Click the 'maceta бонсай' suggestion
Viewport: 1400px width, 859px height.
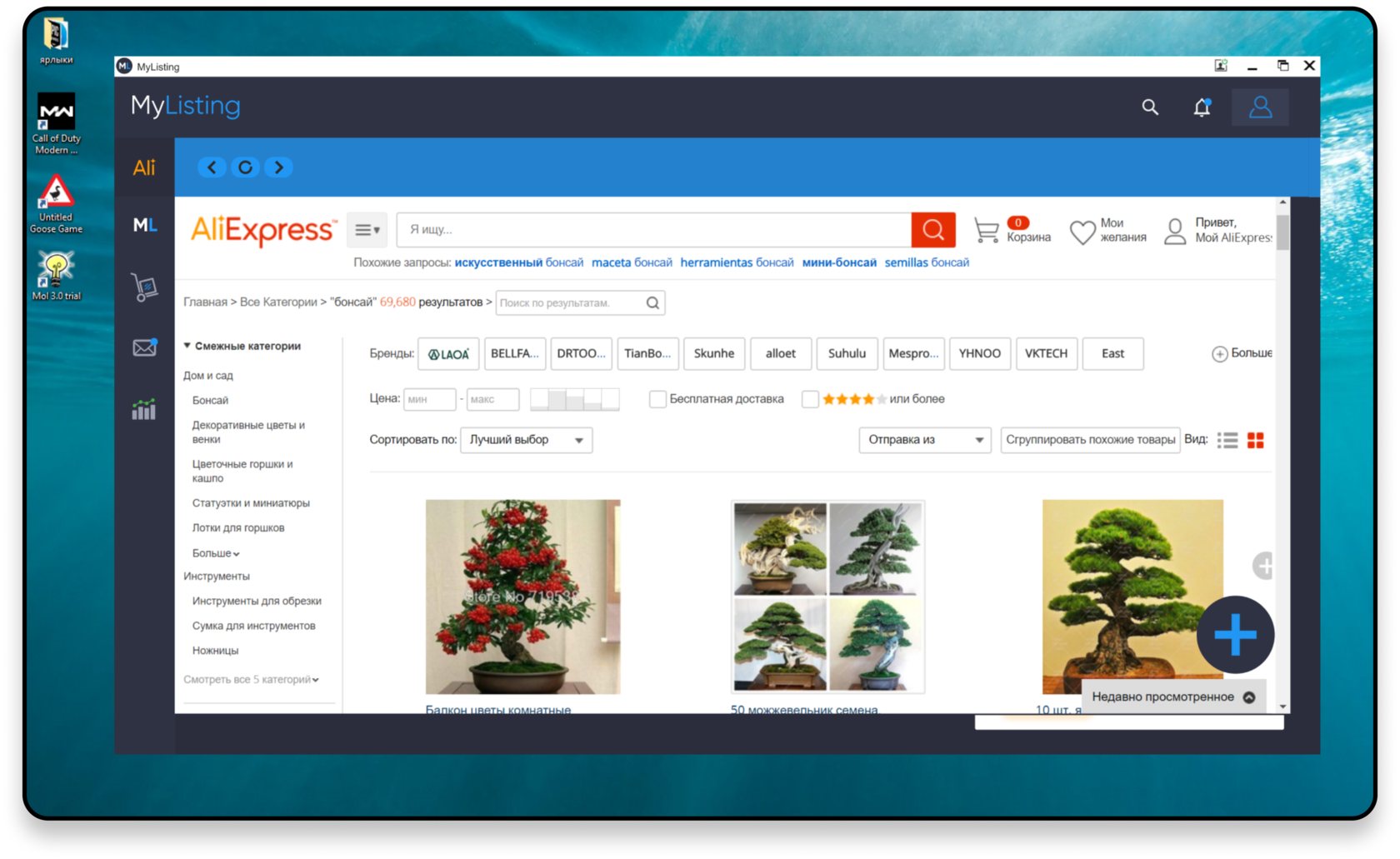pos(632,262)
